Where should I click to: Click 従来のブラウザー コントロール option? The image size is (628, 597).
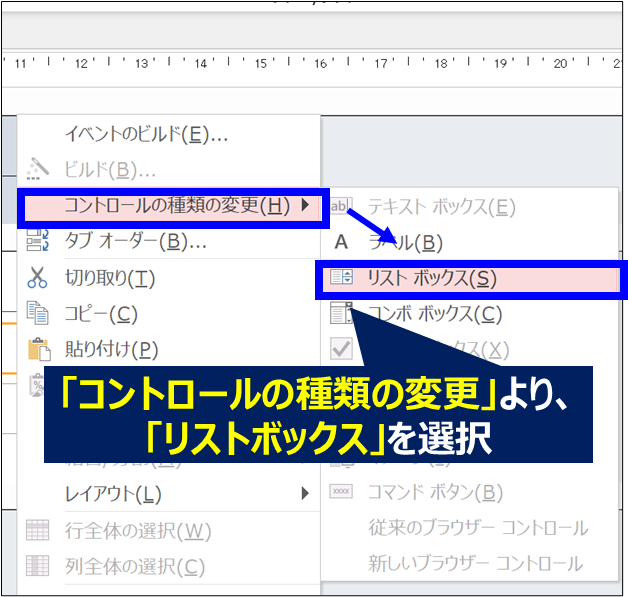click(478, 528)
